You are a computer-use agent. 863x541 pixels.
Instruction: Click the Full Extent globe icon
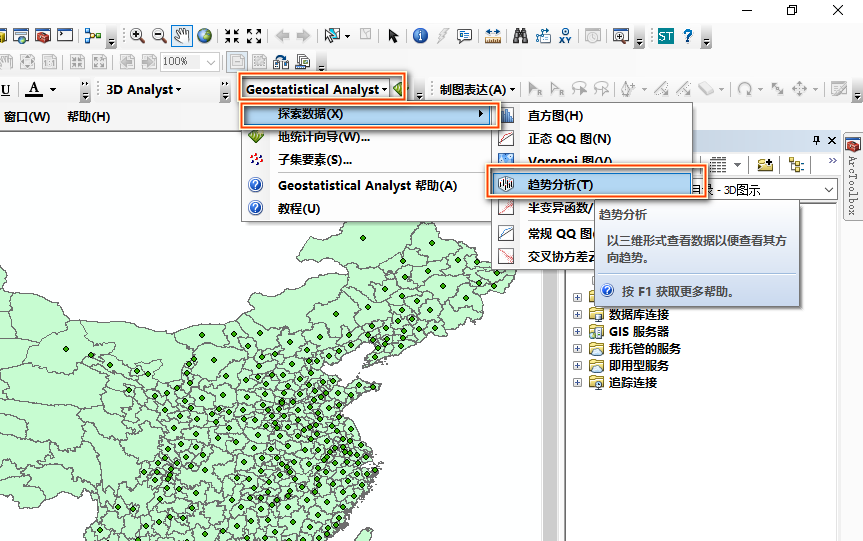coord(205,36)
